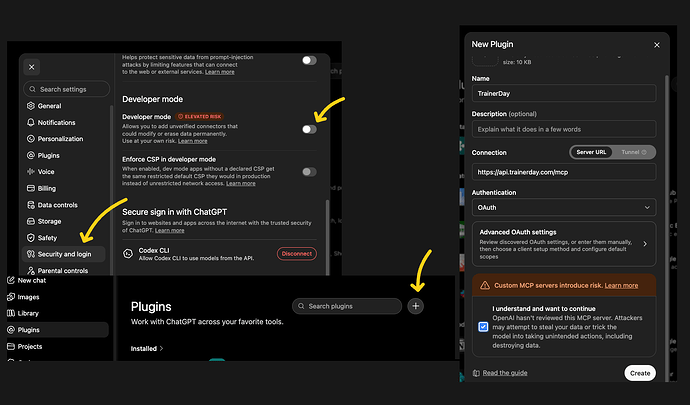Toggle prompt-injection protection switch
The width and height of the screenshot is (690, 405).
click(x=309, y=60)
